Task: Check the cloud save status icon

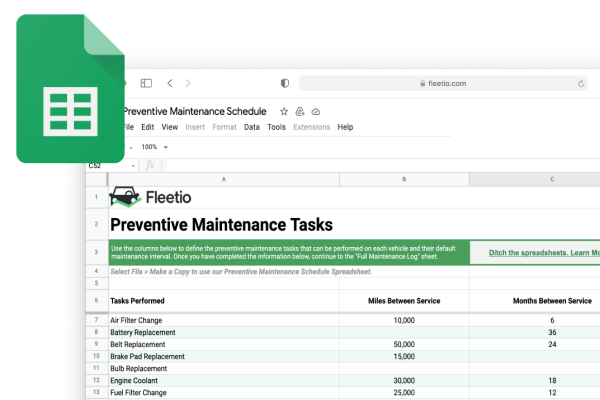Action: tap(316, 112)
